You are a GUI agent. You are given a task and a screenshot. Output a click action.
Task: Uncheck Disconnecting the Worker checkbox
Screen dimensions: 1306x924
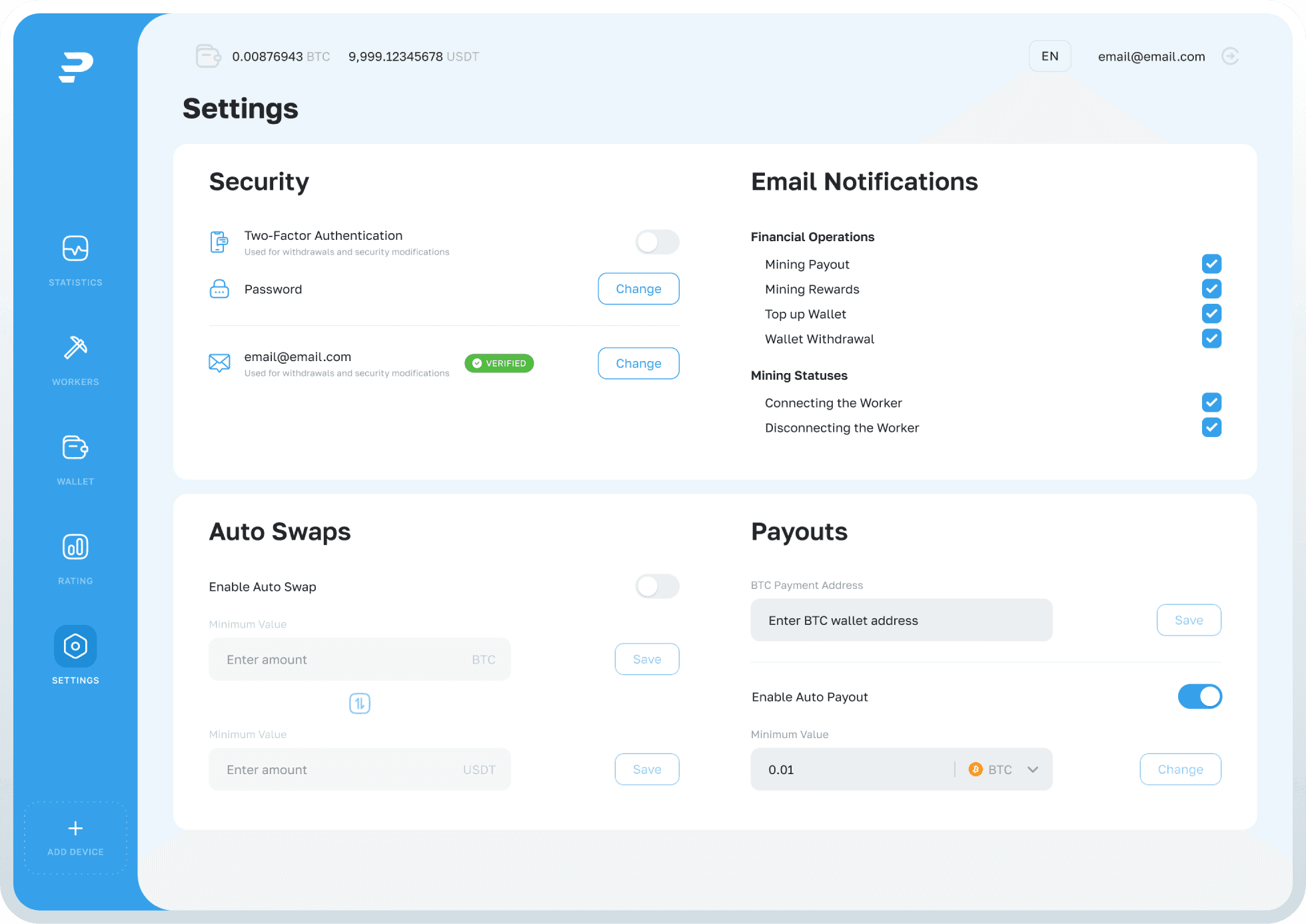click(x=1211, y=428)
